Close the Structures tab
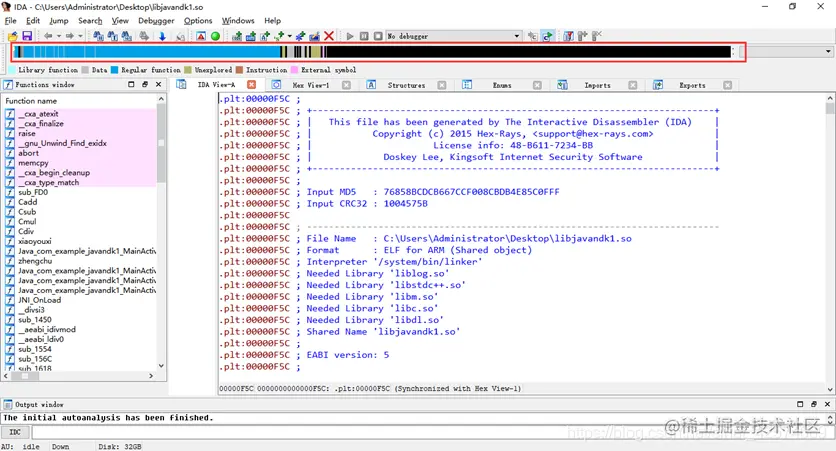The width and height of the screenshot is (836, 451). coord(442,85)
